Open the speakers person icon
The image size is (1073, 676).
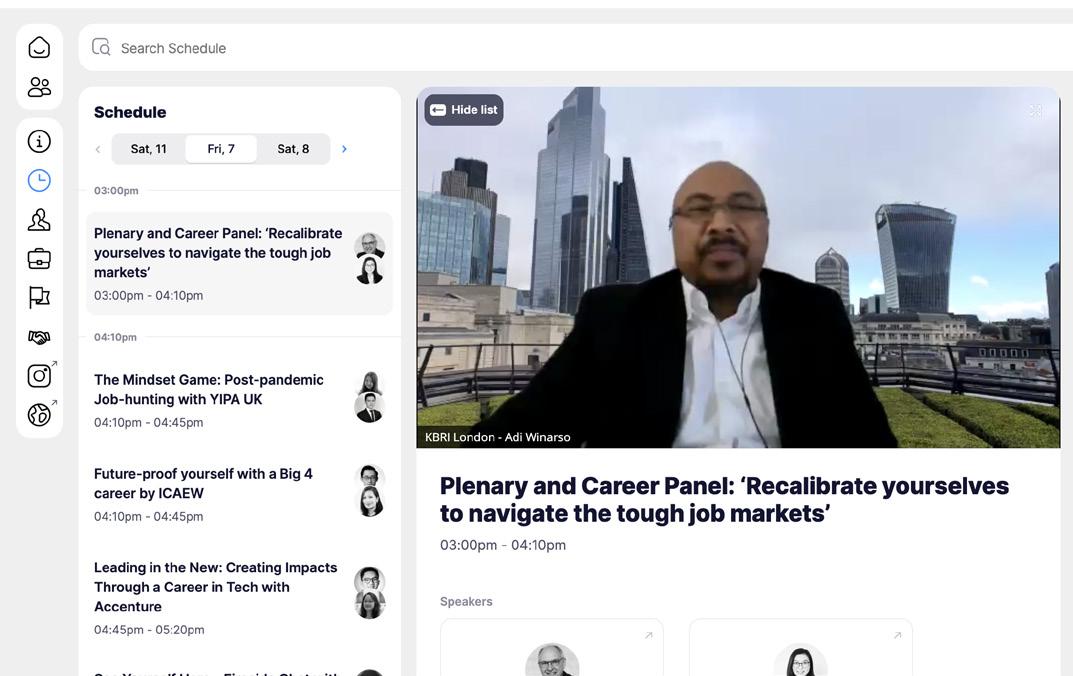(39, 220)
